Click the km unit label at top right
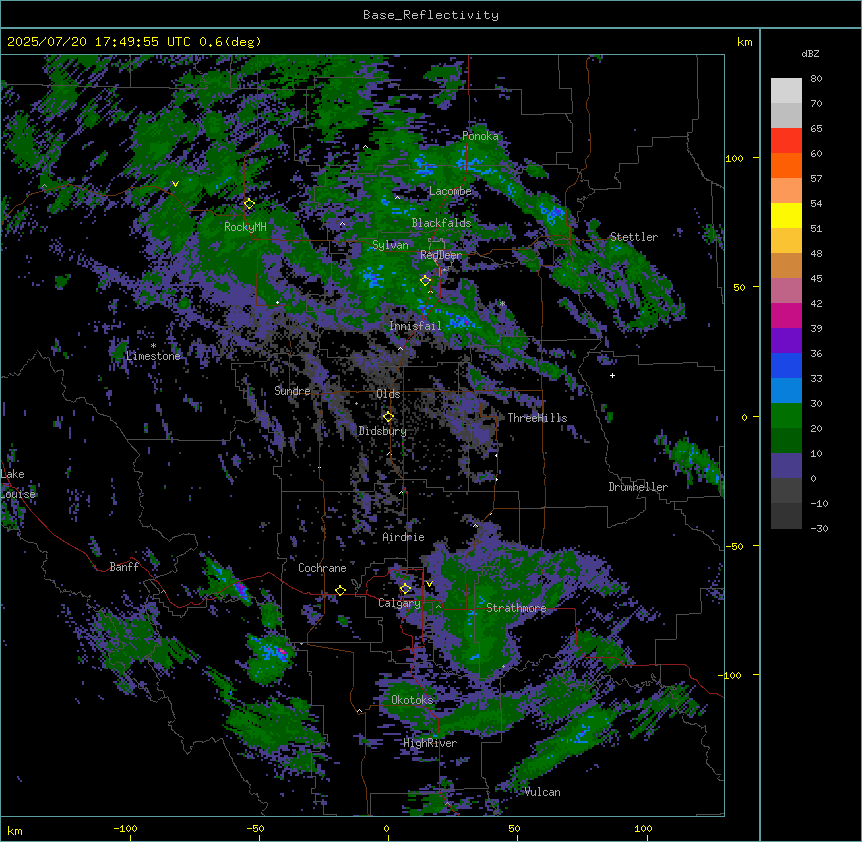Image resolution: width=862 pixels, height=842 pixels. tap(745, 42)
